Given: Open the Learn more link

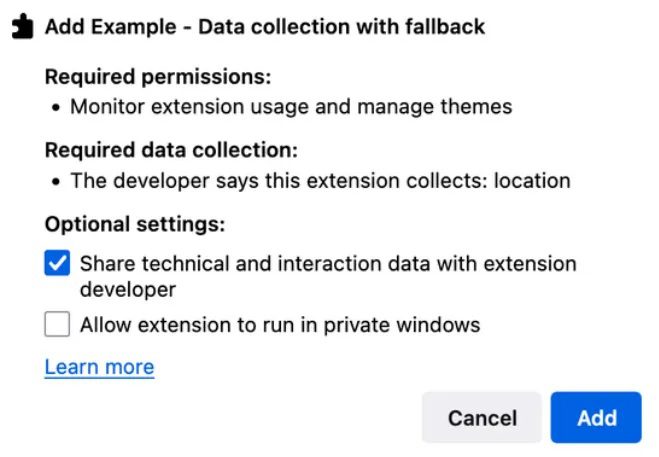Looking at the screenshot, I should pos(99,367).
